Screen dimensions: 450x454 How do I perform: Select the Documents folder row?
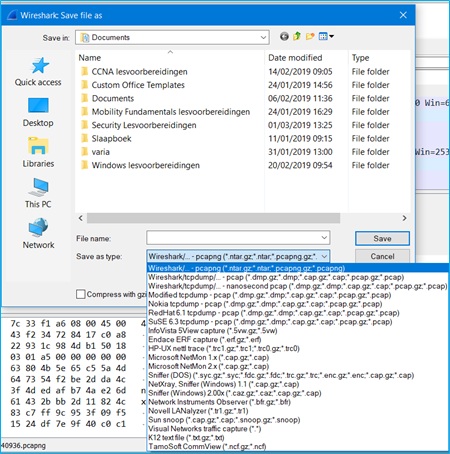point(243,98)
